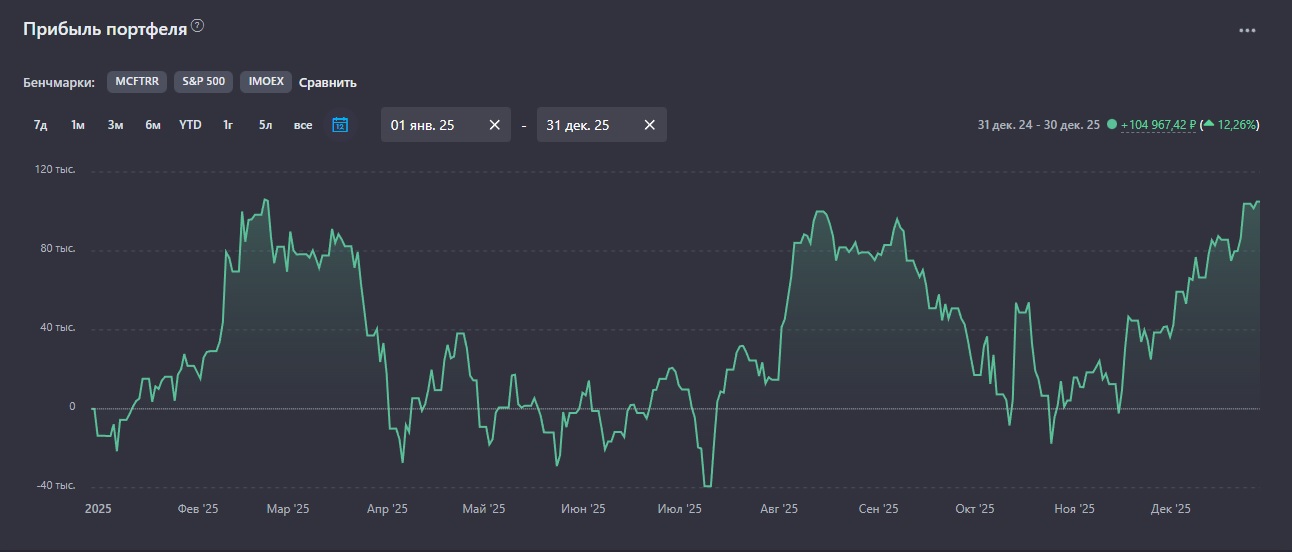Select the 7д time range
The image size is (1292, 552).
pyautogui.click(x=41, y=125)
